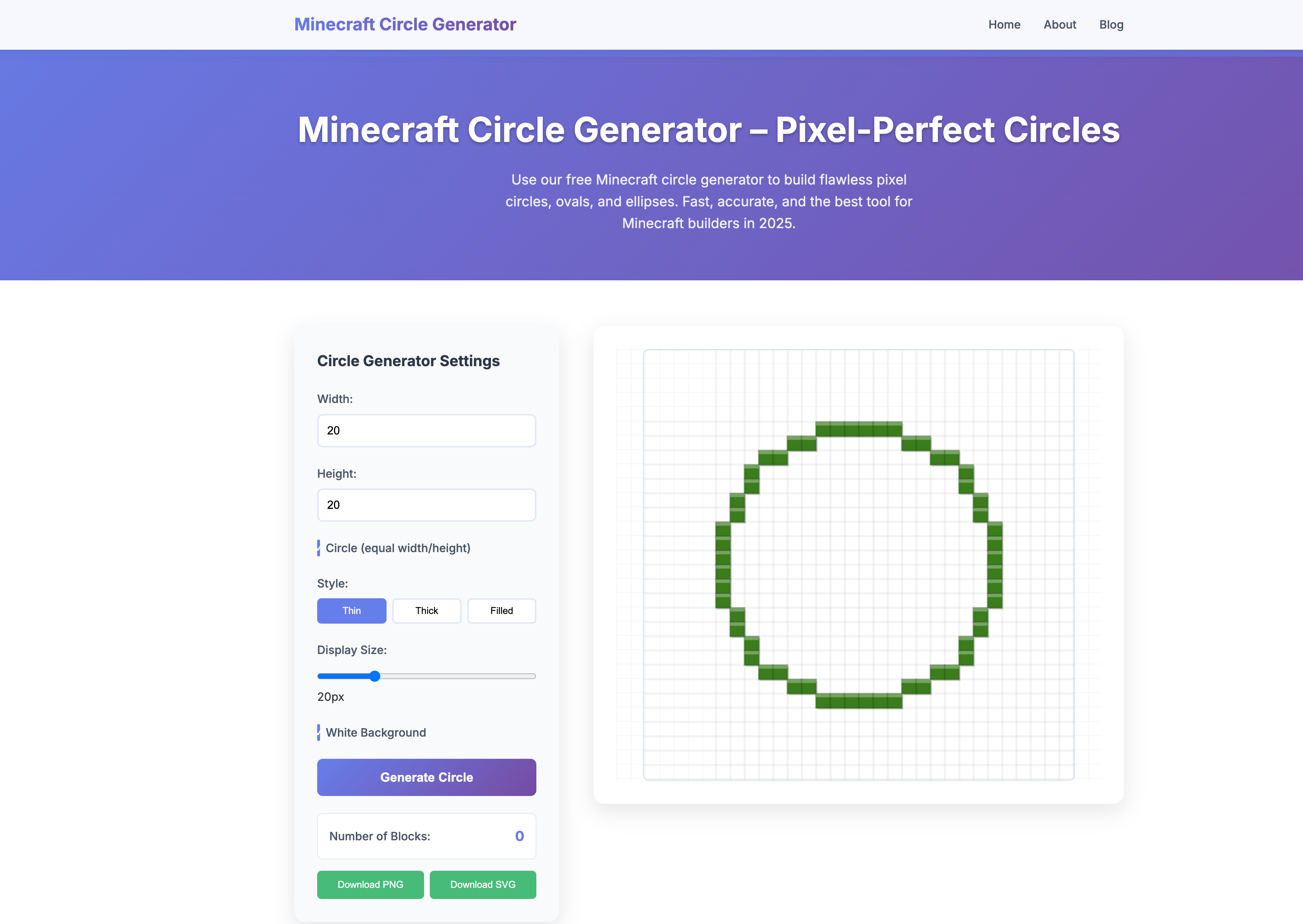Screen dimensions: 1303x924
Task: Toggle the White Background option
Action: point(319,733)
